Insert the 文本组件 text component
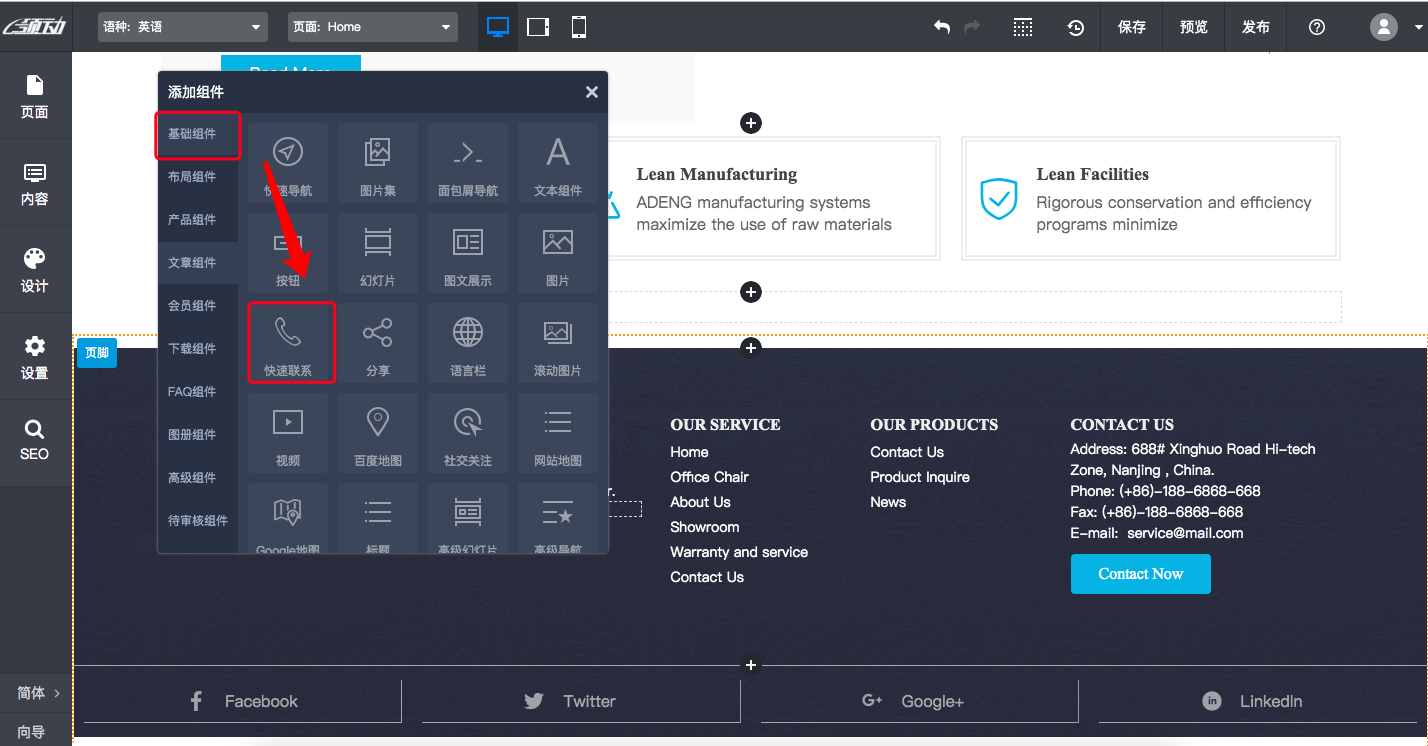 tap(557, 163)
